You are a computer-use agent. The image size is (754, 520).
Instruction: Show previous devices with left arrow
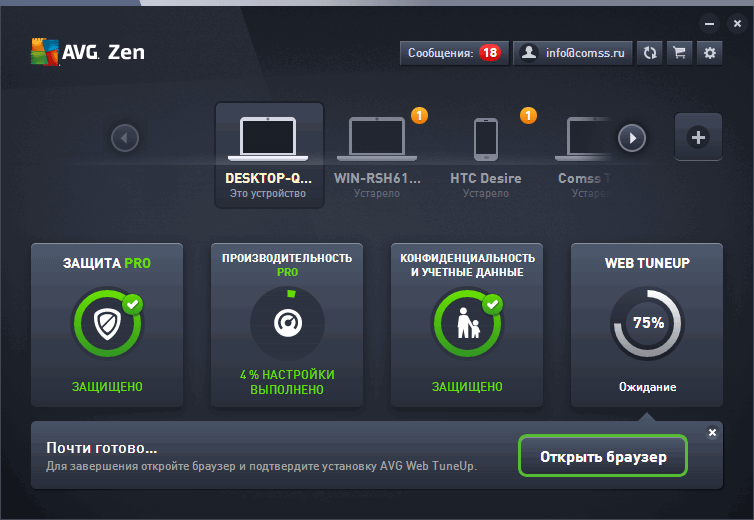(x=125, y=138)
